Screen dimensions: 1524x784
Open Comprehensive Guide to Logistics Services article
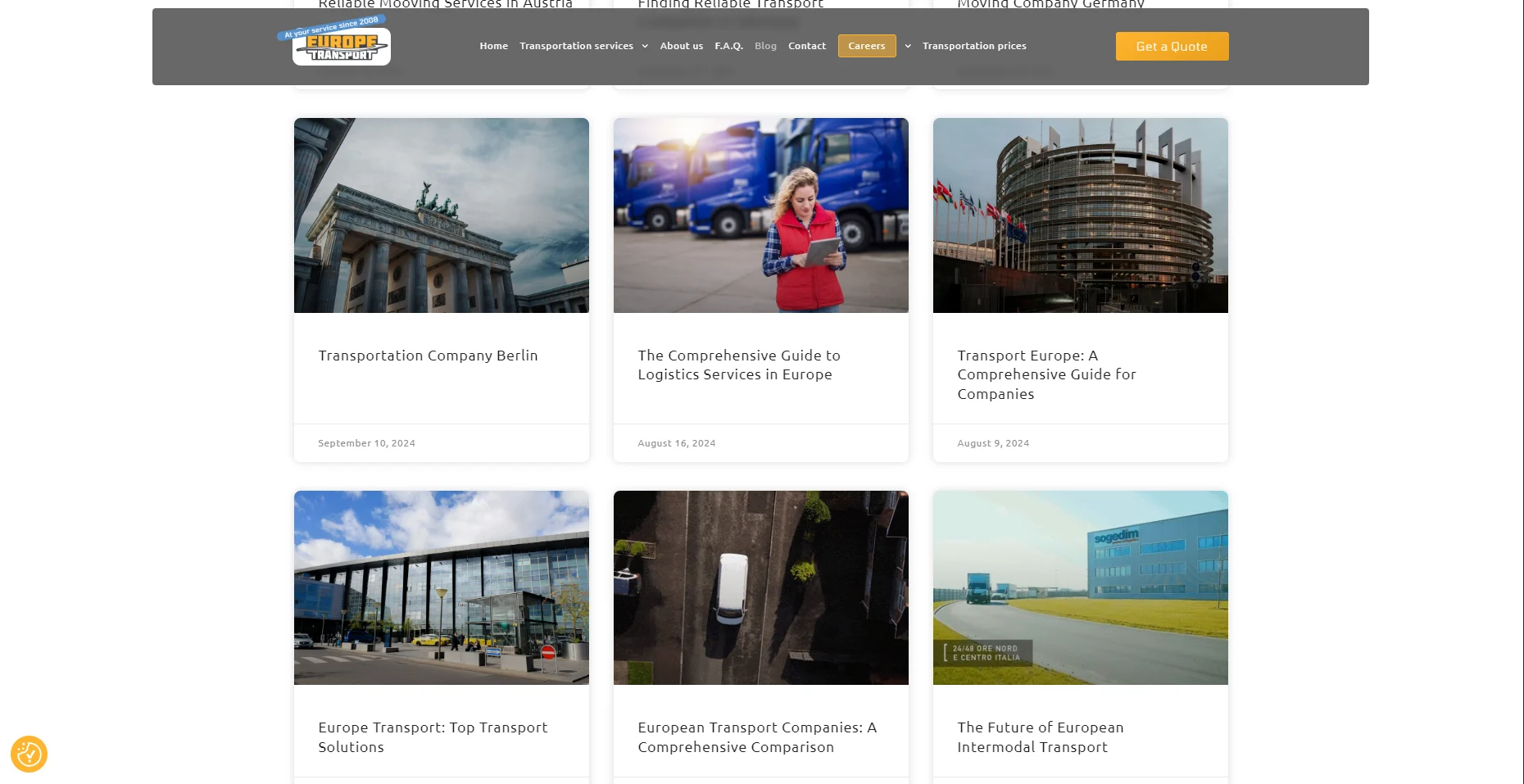(739, 365)
